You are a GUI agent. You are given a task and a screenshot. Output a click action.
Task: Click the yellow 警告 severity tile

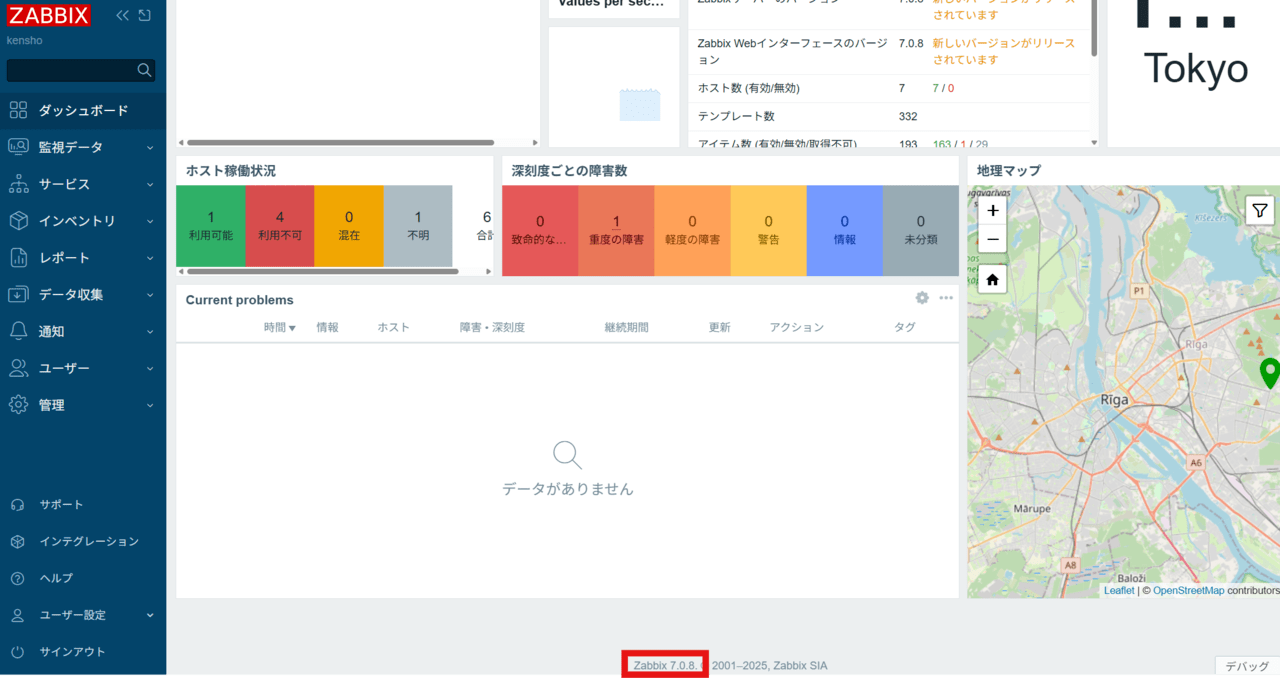point(768,231)
